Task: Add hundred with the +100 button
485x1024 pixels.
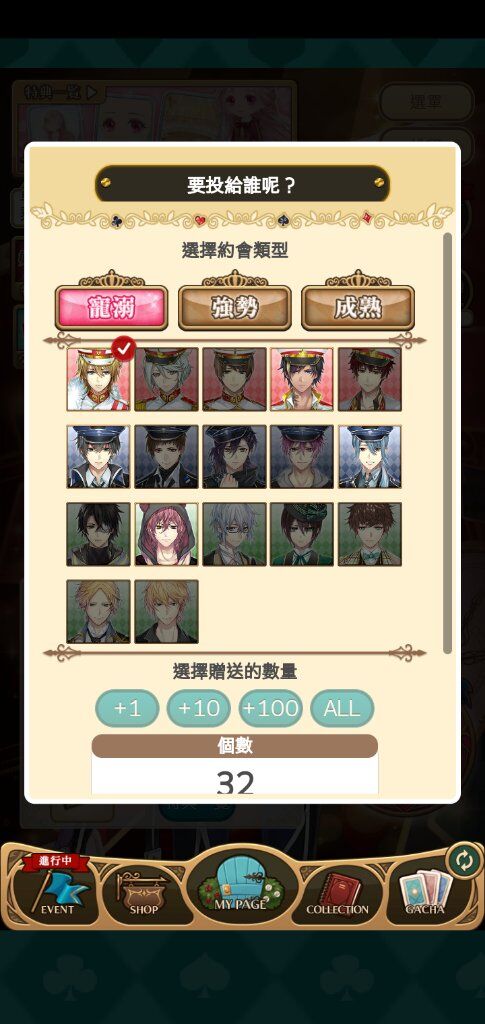Action: tap(270, 708)
